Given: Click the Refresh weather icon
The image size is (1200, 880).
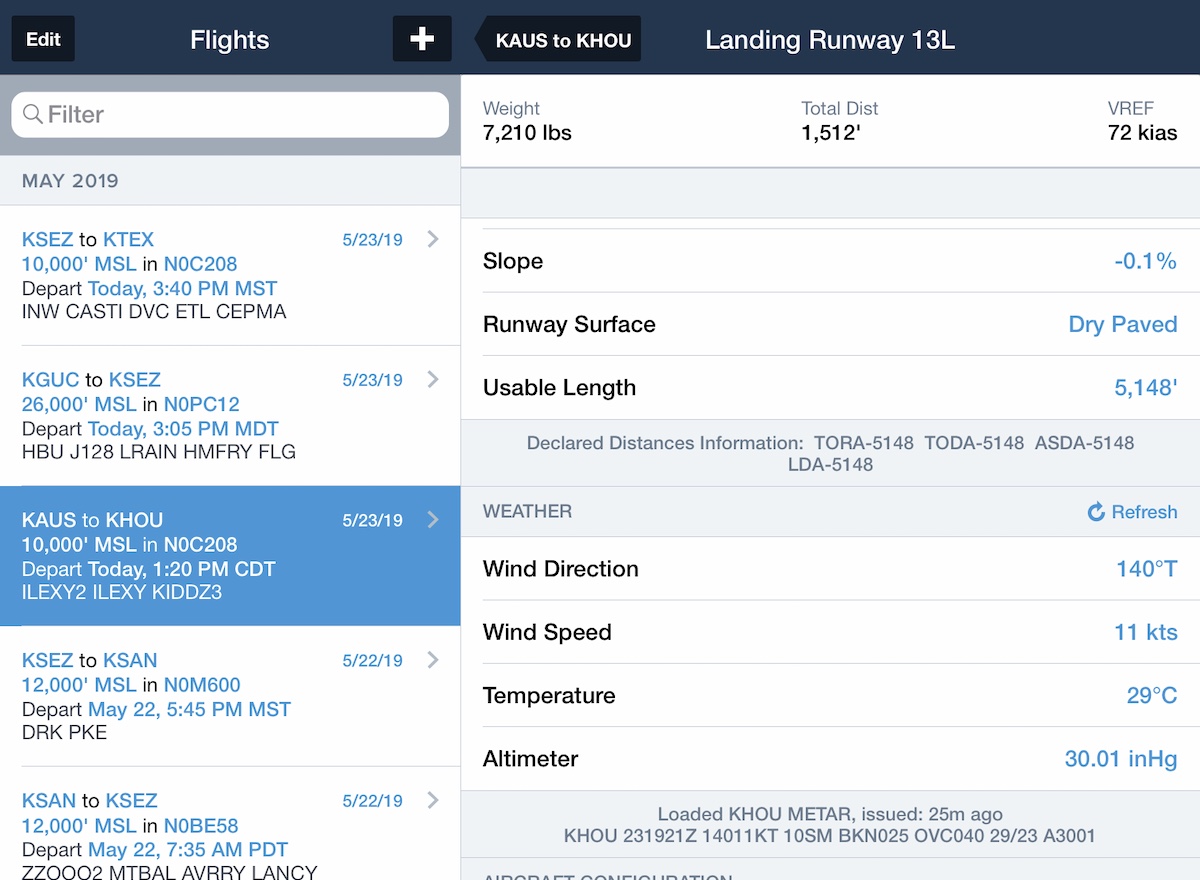Looking at the screenshot, I should (x=1096, y=512).
